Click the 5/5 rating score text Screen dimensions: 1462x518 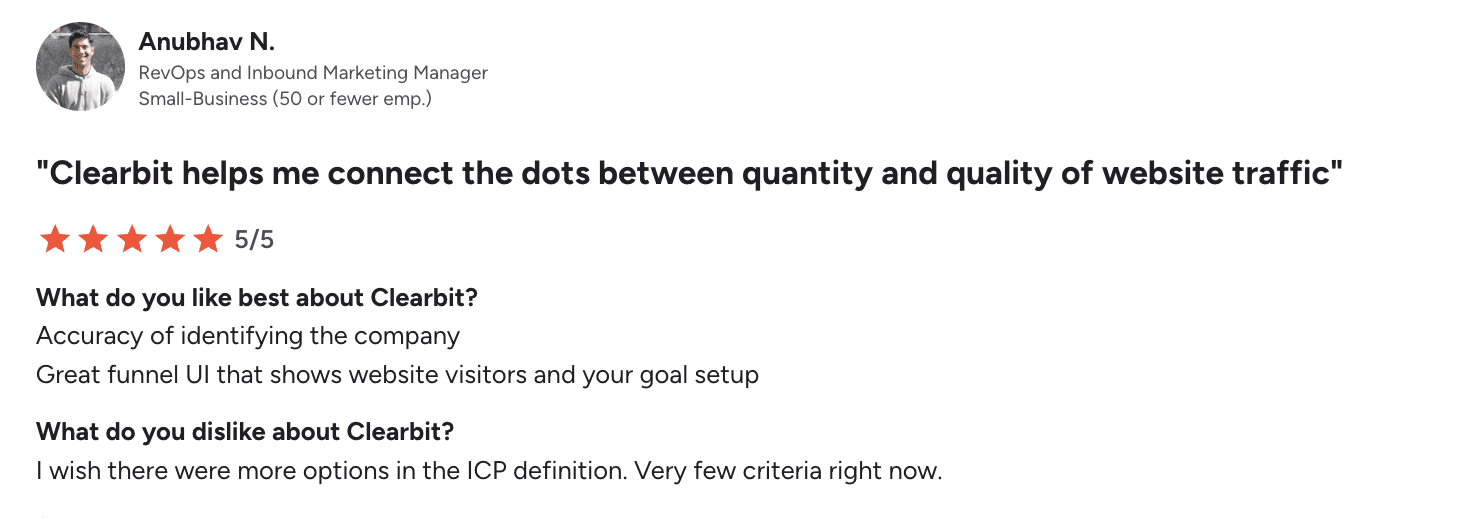(254, 240)
